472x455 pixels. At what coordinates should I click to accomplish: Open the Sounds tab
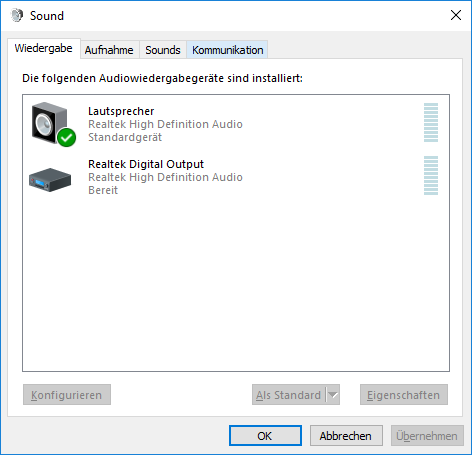[x=163, y=50]
